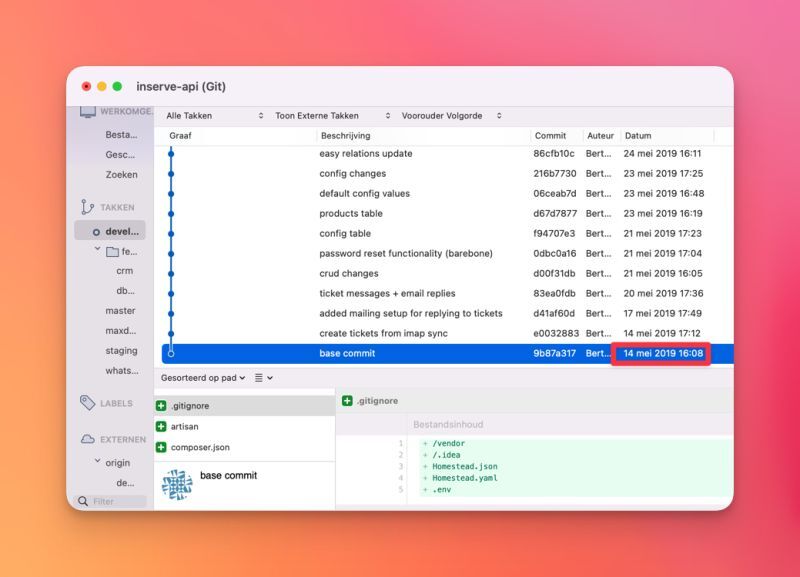The height and width of the screenshot is (577, 800).
Task: Open the Voorouder Volgorde dropdown
Action: coord(451,116)
